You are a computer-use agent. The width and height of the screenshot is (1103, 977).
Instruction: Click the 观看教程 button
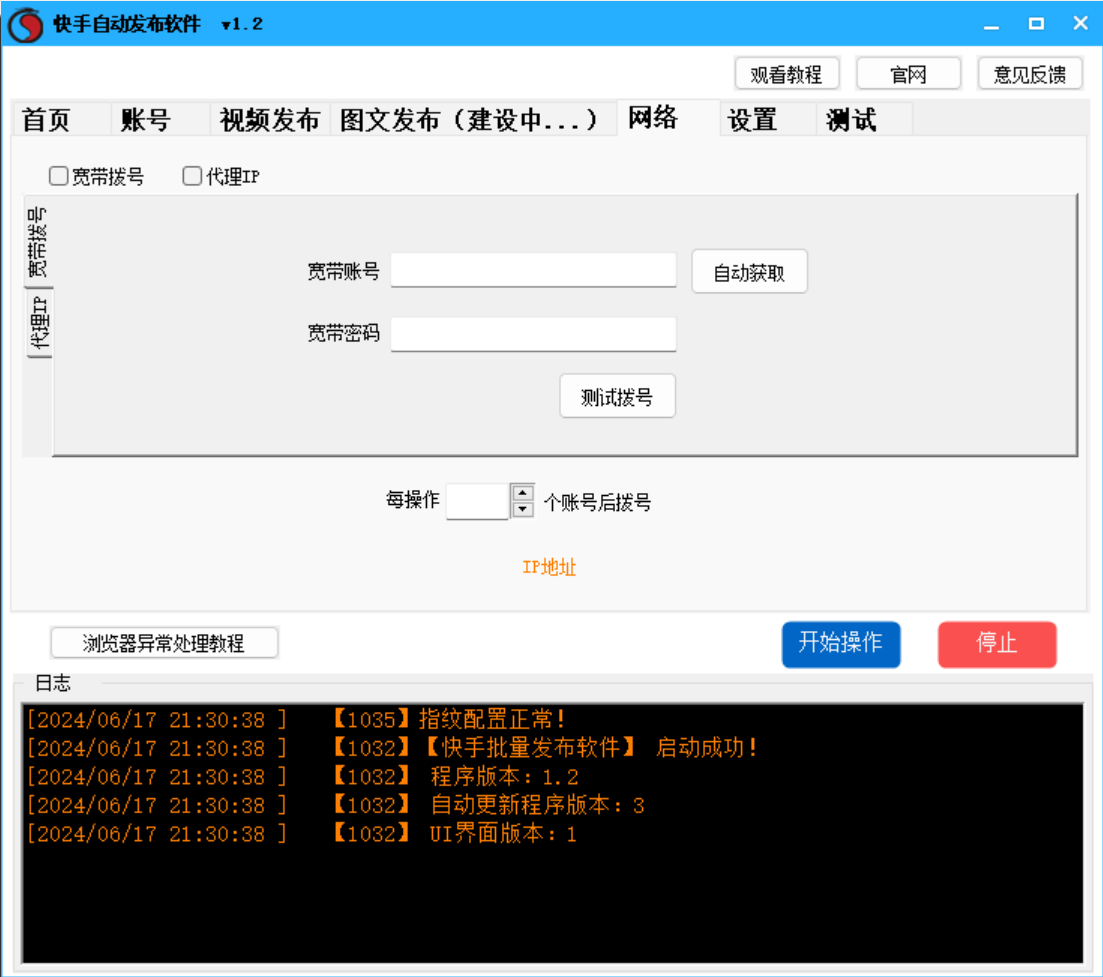pos(786,74)
